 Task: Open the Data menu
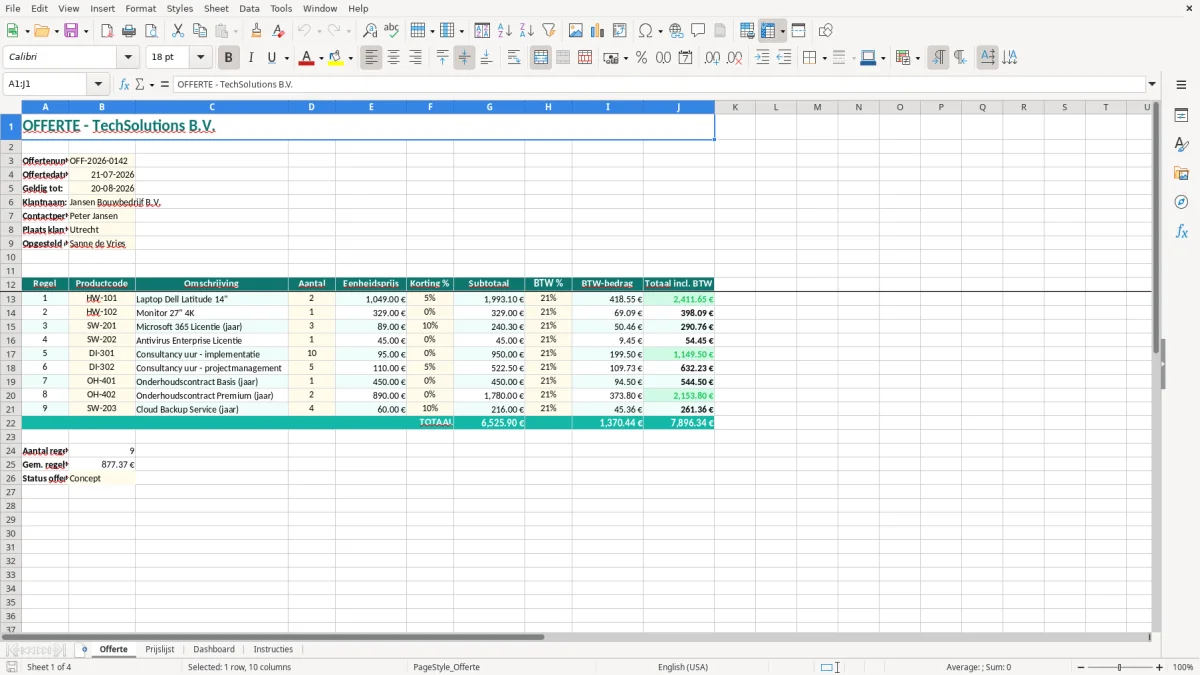(x=249, y=8)
